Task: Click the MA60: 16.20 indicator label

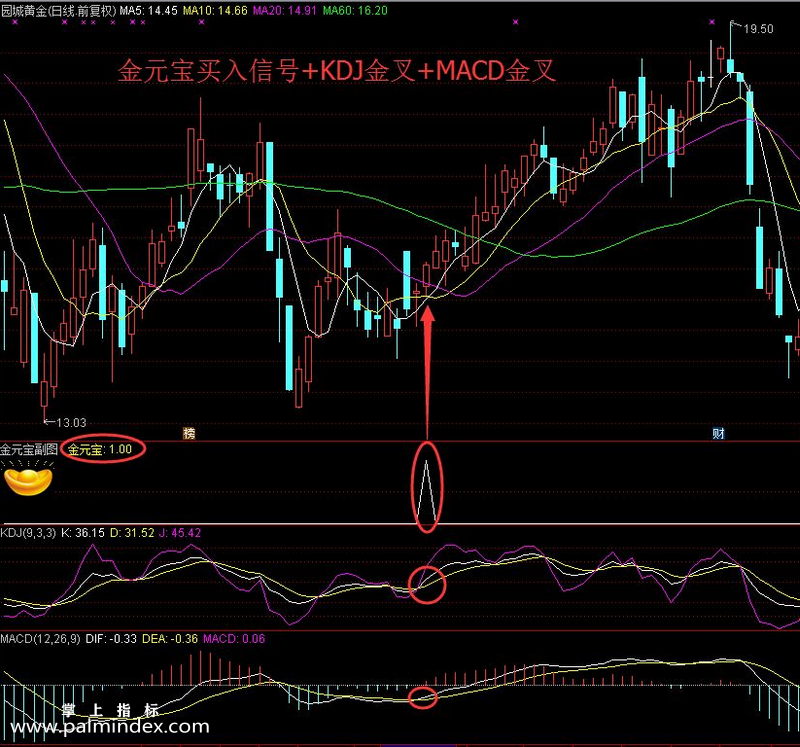Action: [355, 11]
